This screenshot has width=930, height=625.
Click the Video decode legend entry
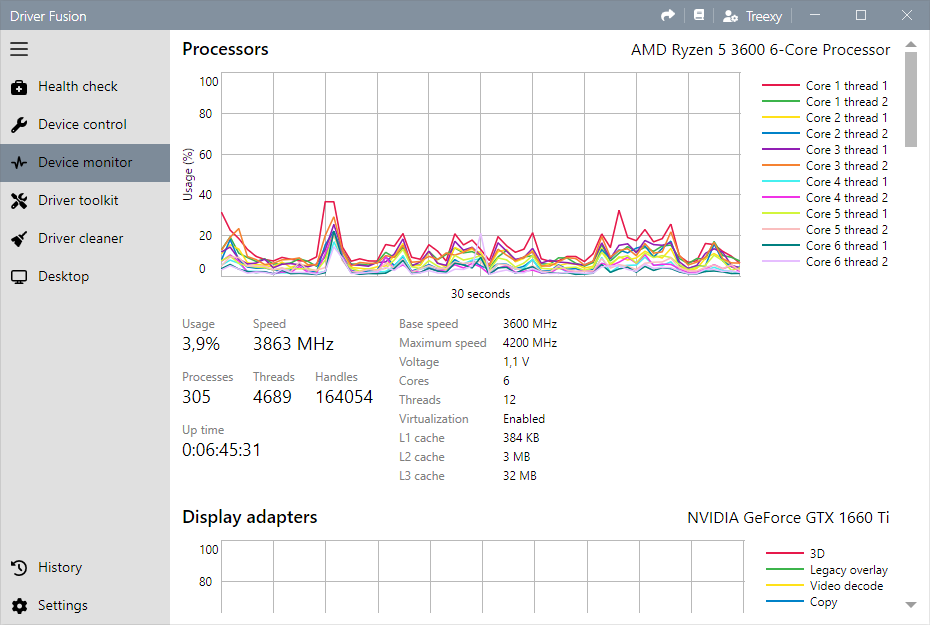click(824, 586)
